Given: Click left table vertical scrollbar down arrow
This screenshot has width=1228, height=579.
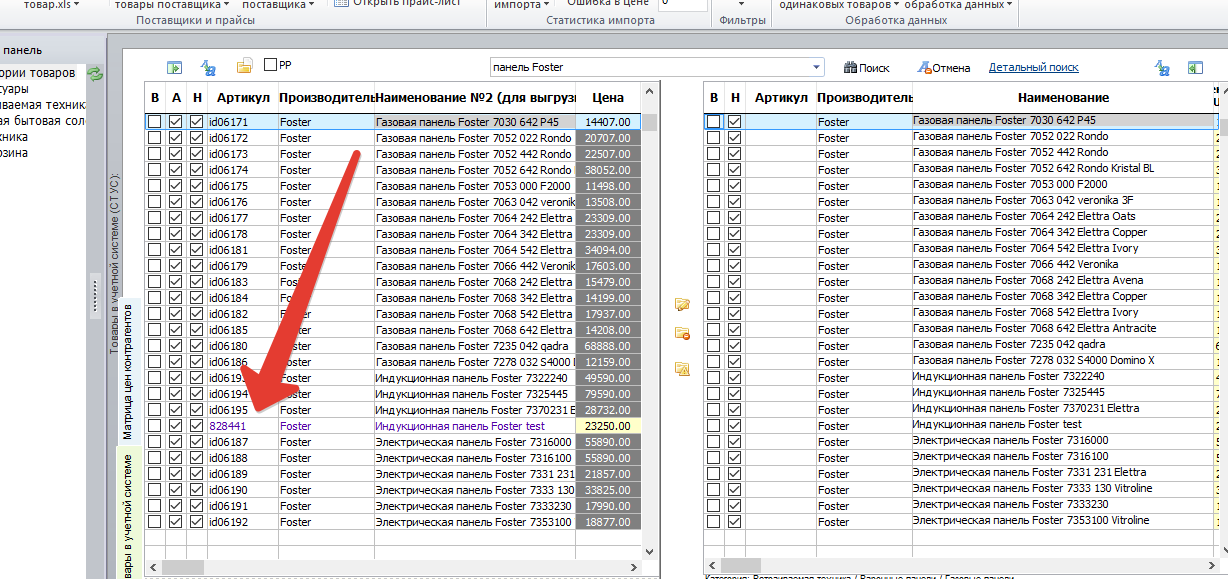Looking at the screenshot, I should click(x=650, y=550).
